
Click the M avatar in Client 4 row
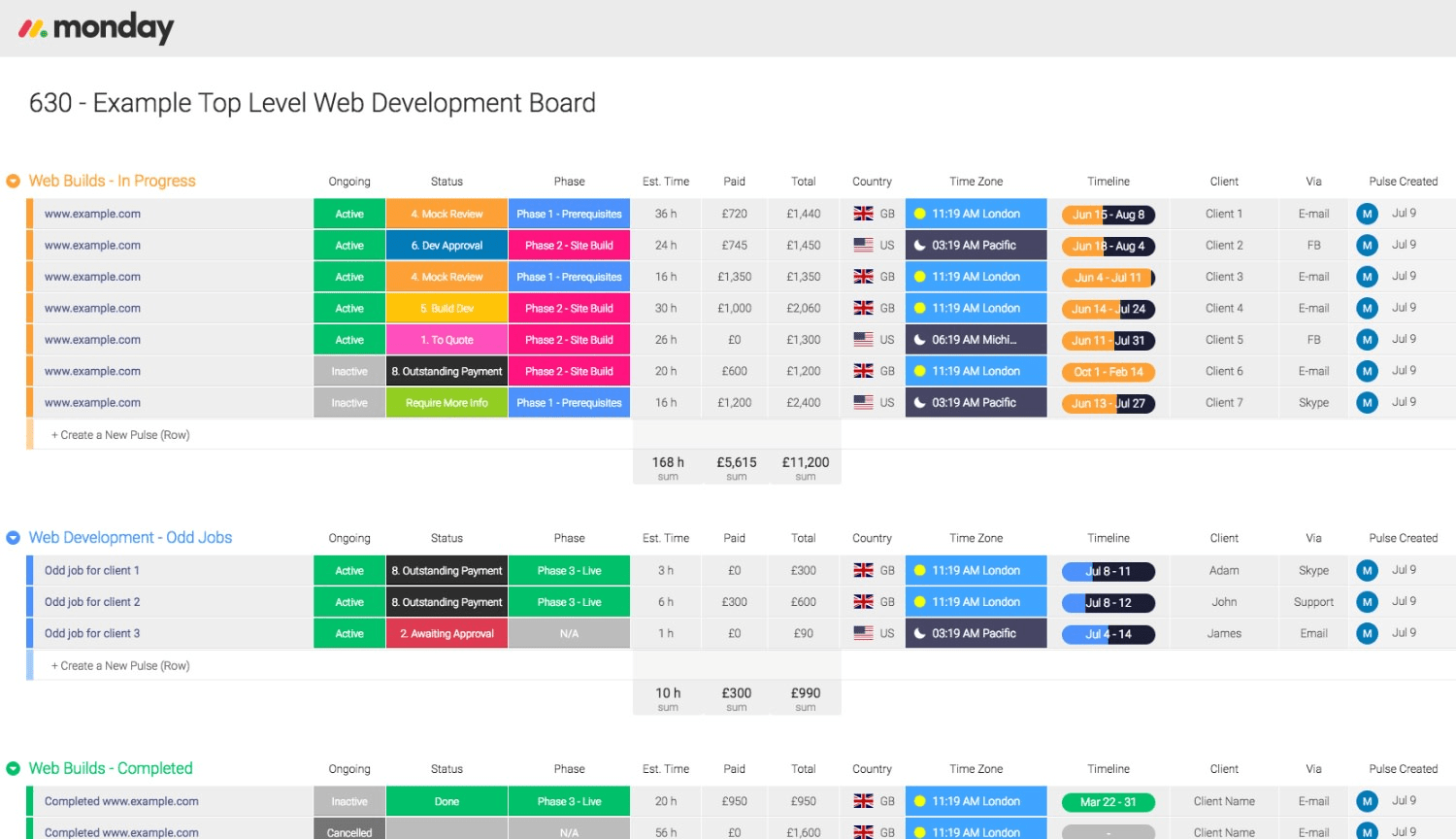(1367, 308)
